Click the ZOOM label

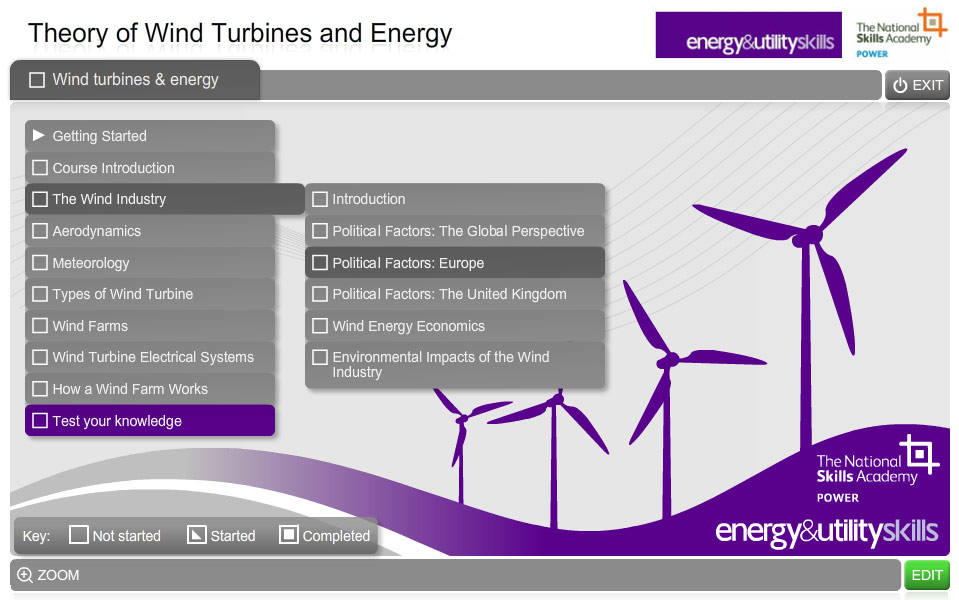[x=58, y=575]
